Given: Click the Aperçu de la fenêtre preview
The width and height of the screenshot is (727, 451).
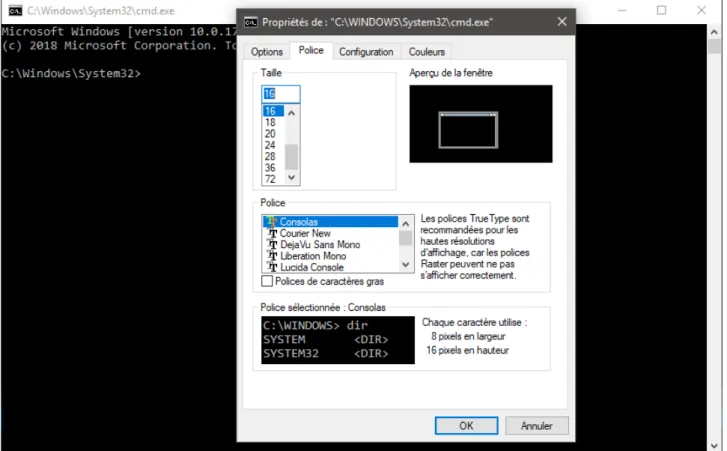Looking at the screenshot, I should point(481,124).
